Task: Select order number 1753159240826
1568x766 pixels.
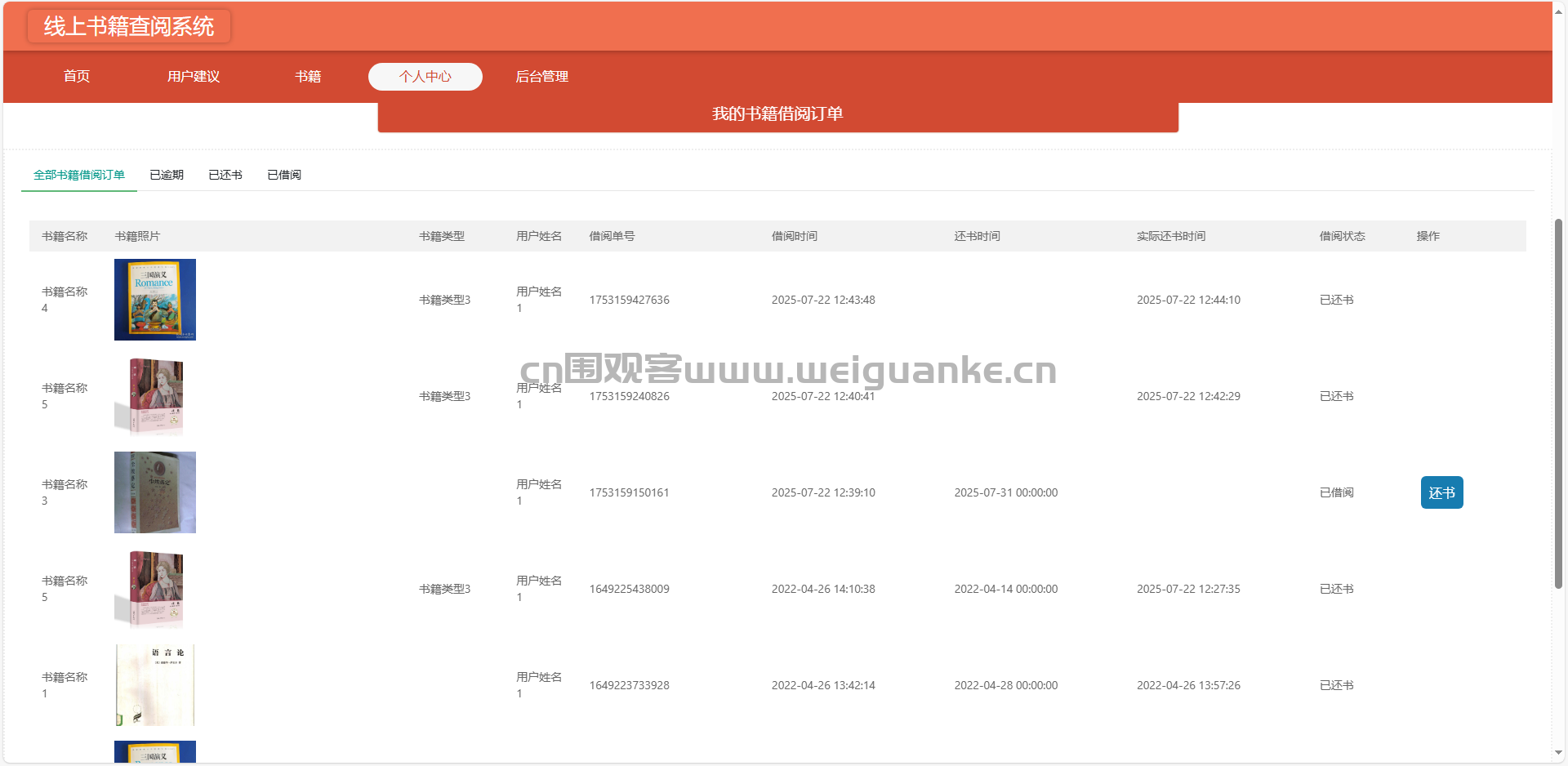Action: 630,396
